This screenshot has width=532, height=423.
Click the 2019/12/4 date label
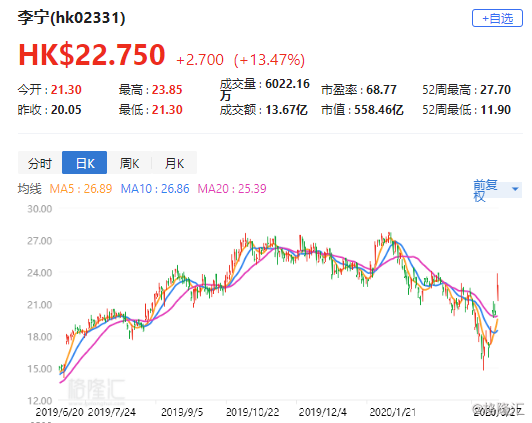[323, 412]
